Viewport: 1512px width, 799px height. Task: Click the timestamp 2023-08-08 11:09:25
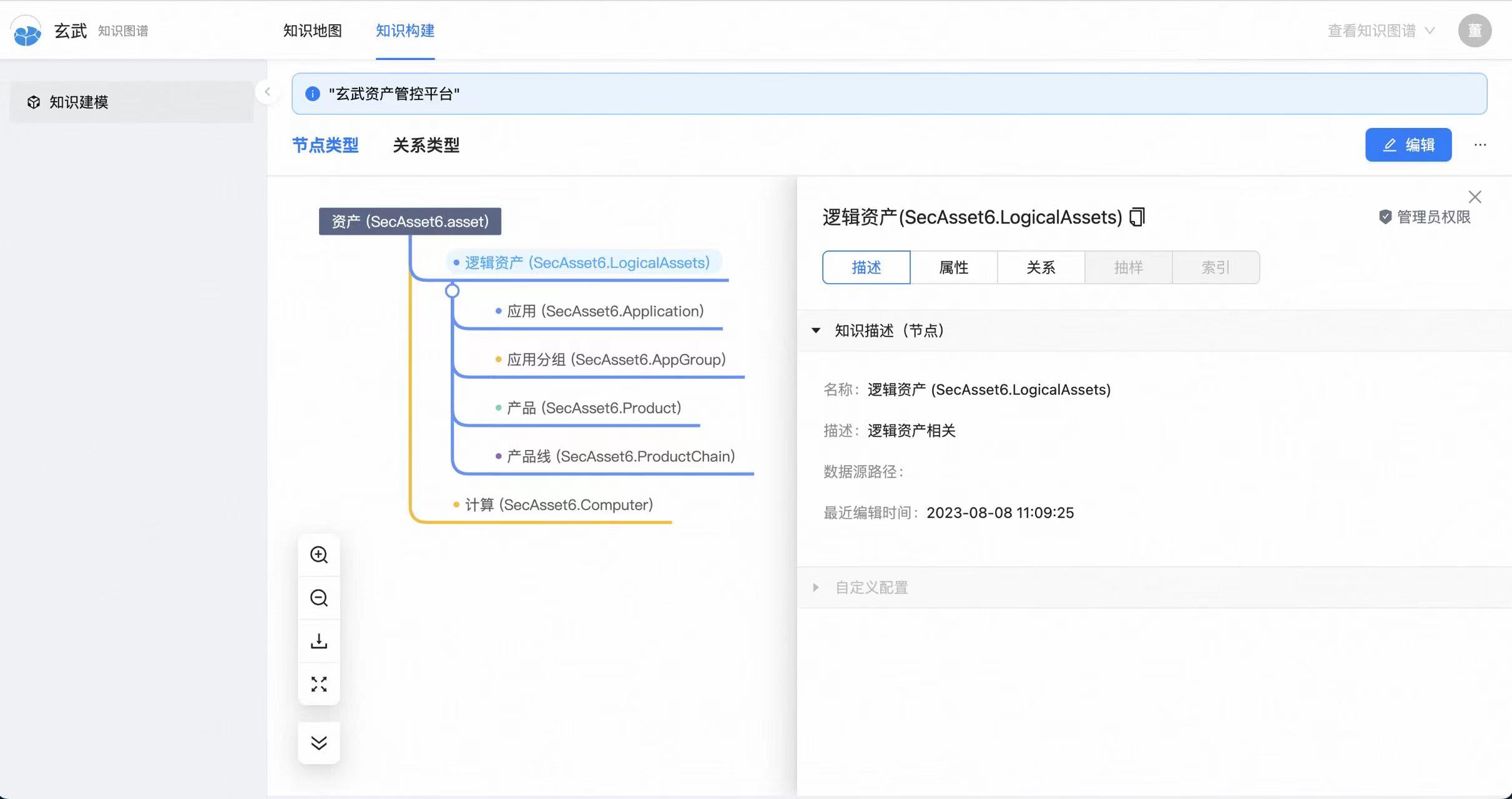[1000, 513]
